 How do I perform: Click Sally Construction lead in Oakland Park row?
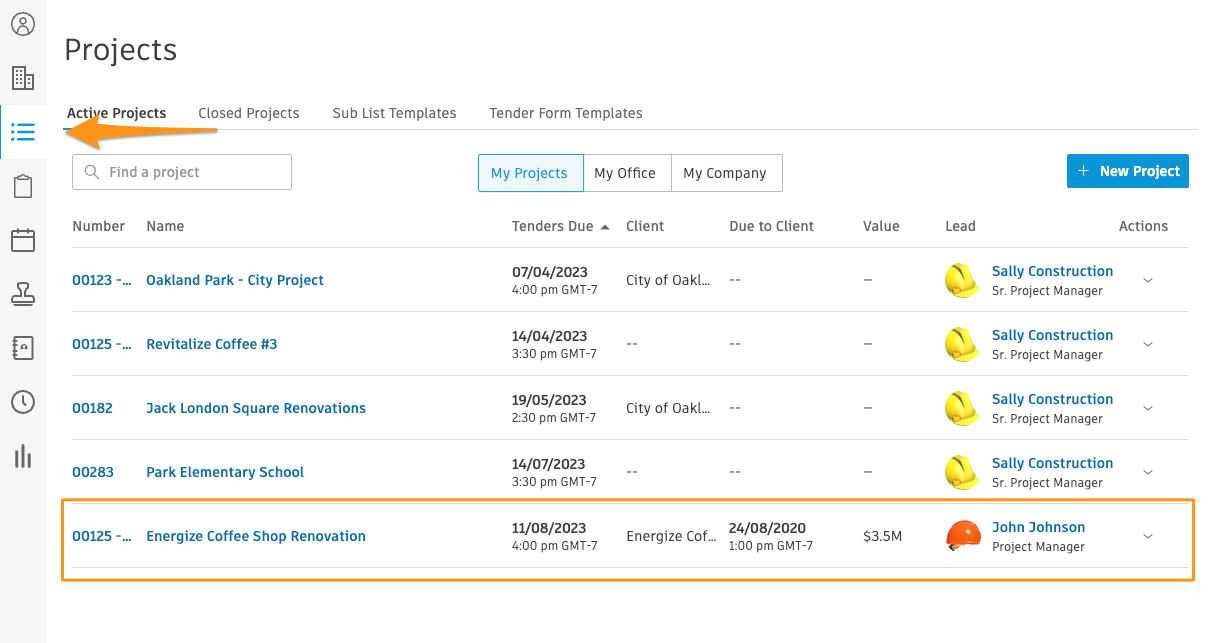point(1052,271)
